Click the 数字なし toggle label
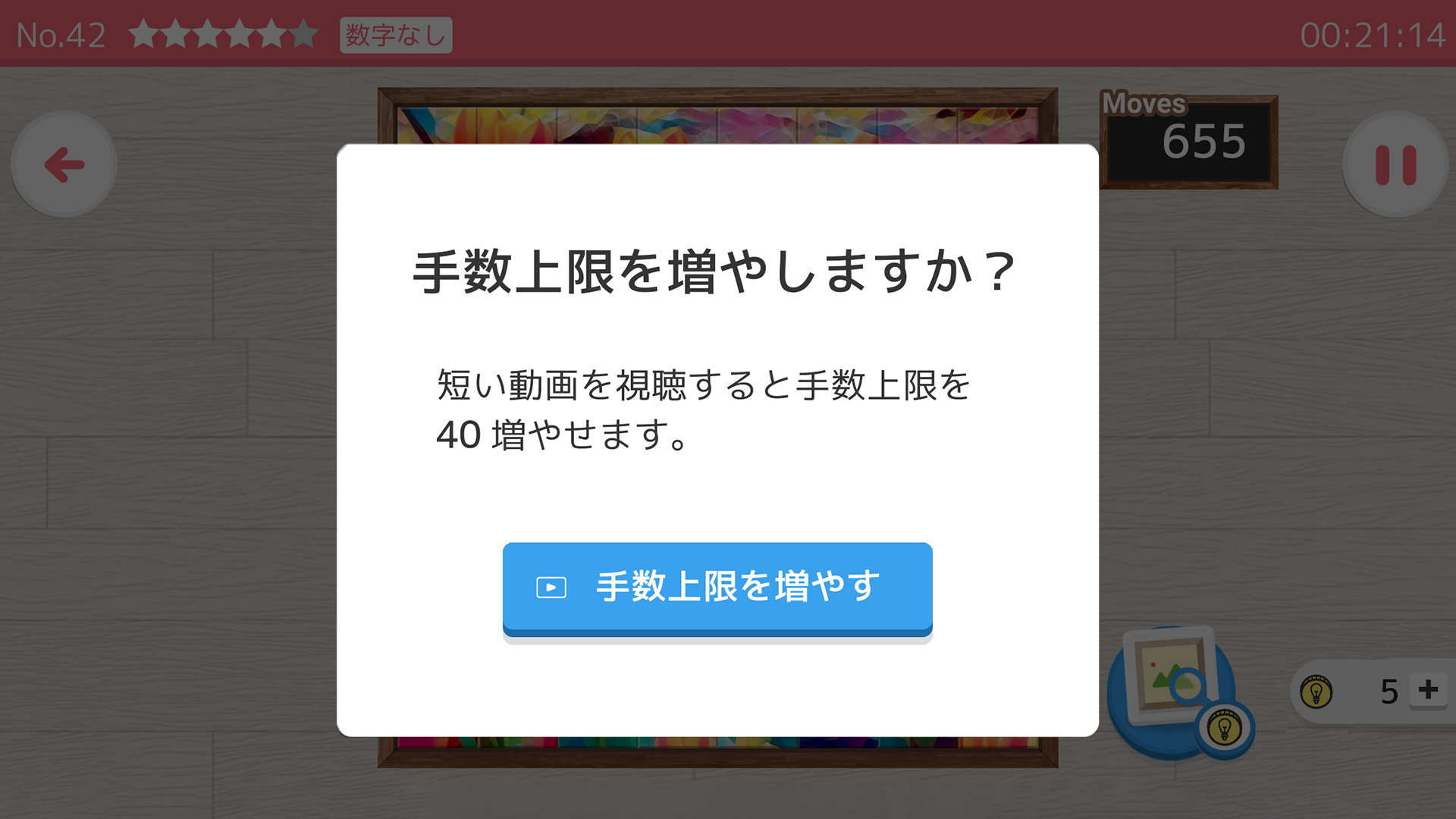Screen dimensions: 1456x819 (394, 30)
